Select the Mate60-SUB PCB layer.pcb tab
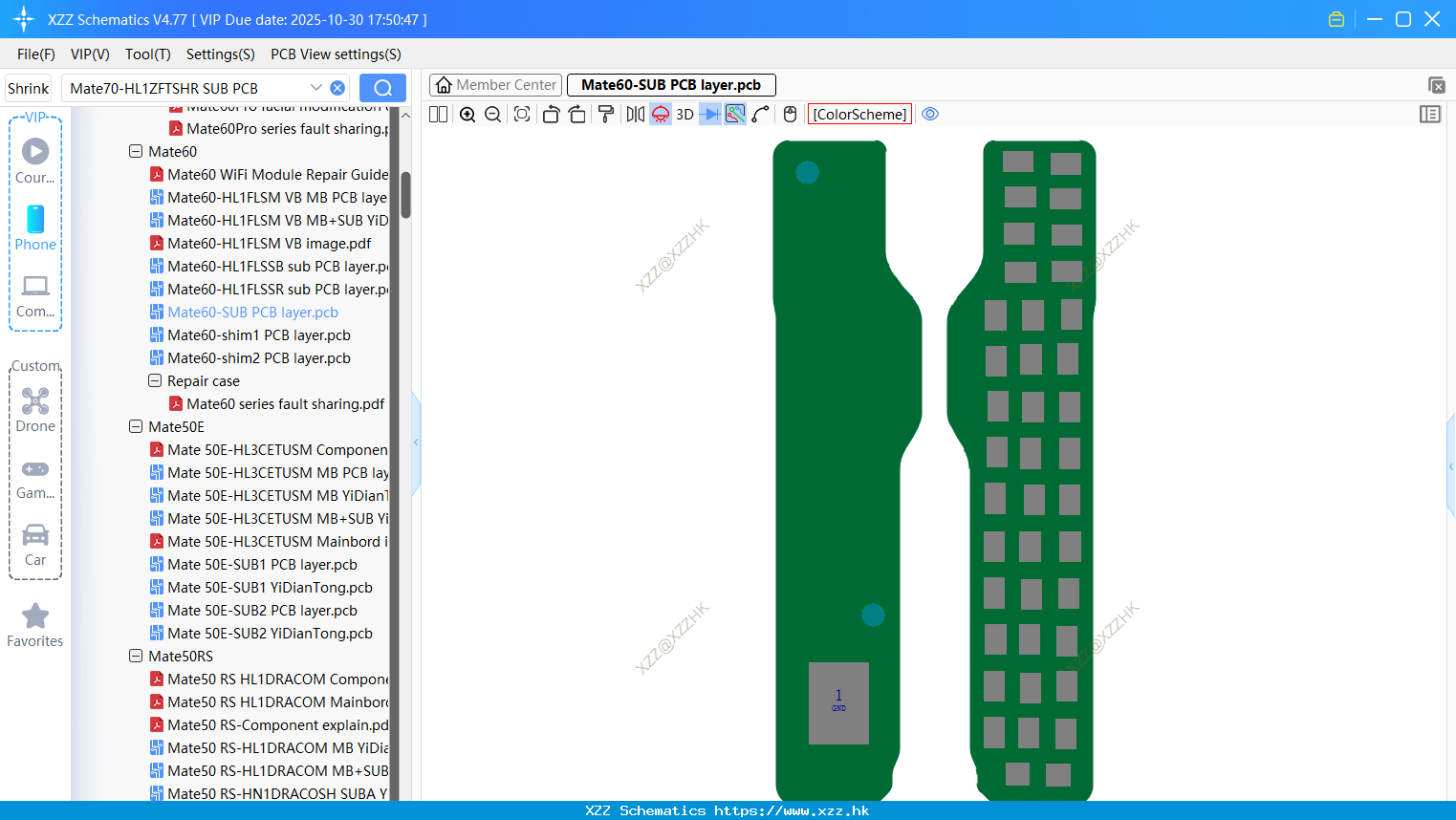This screenshot has width=1456, height=820. point(671,85)
